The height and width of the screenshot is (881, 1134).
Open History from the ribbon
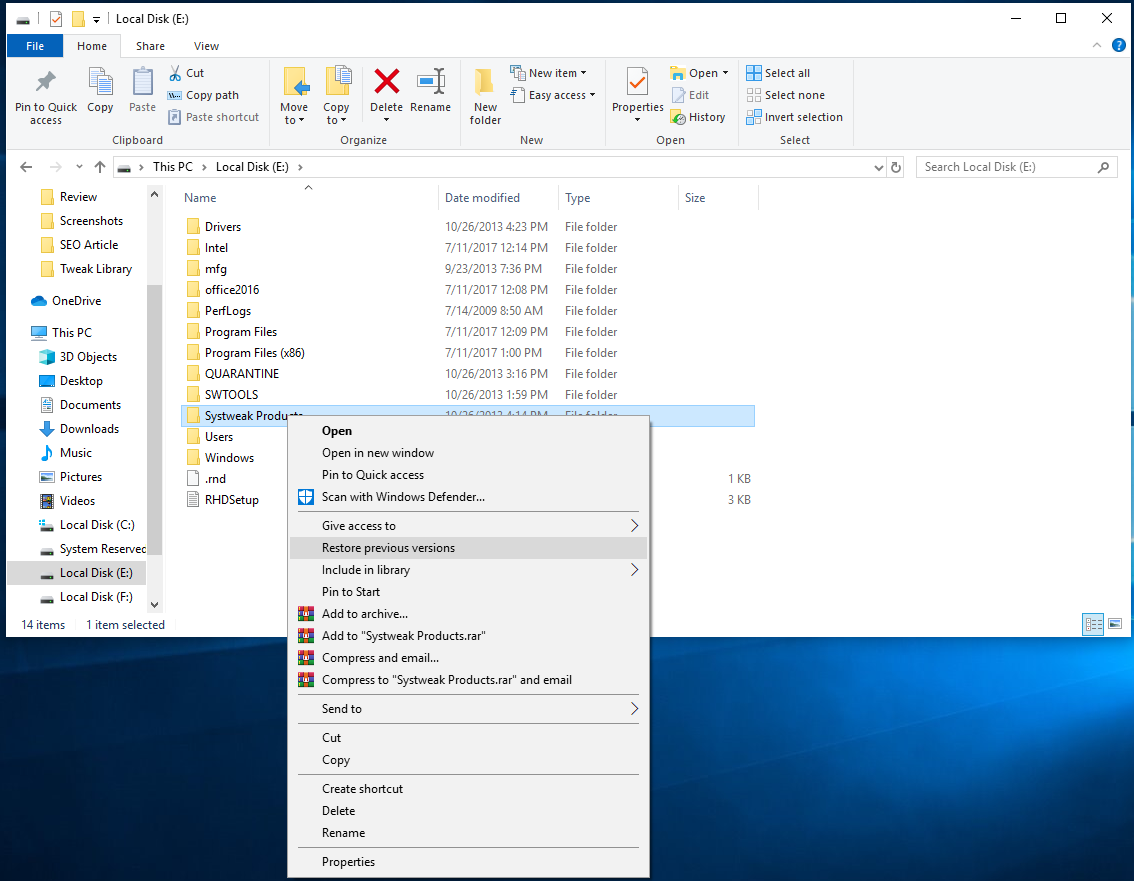coord(698,117)
